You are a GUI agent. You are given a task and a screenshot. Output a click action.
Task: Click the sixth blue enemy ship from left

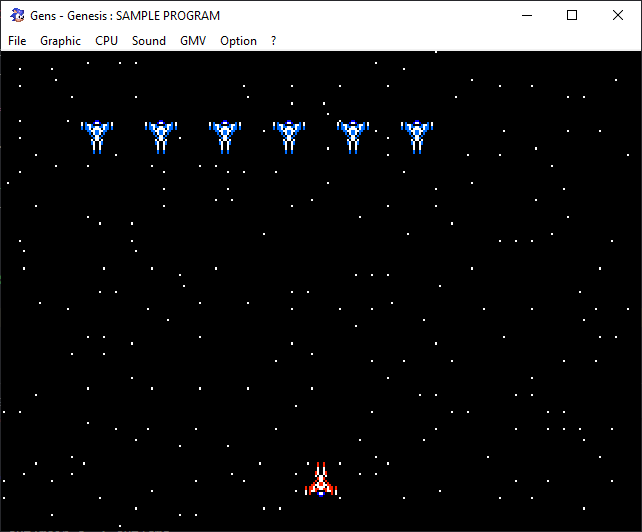pyautogui.click(x=417, y=137)
